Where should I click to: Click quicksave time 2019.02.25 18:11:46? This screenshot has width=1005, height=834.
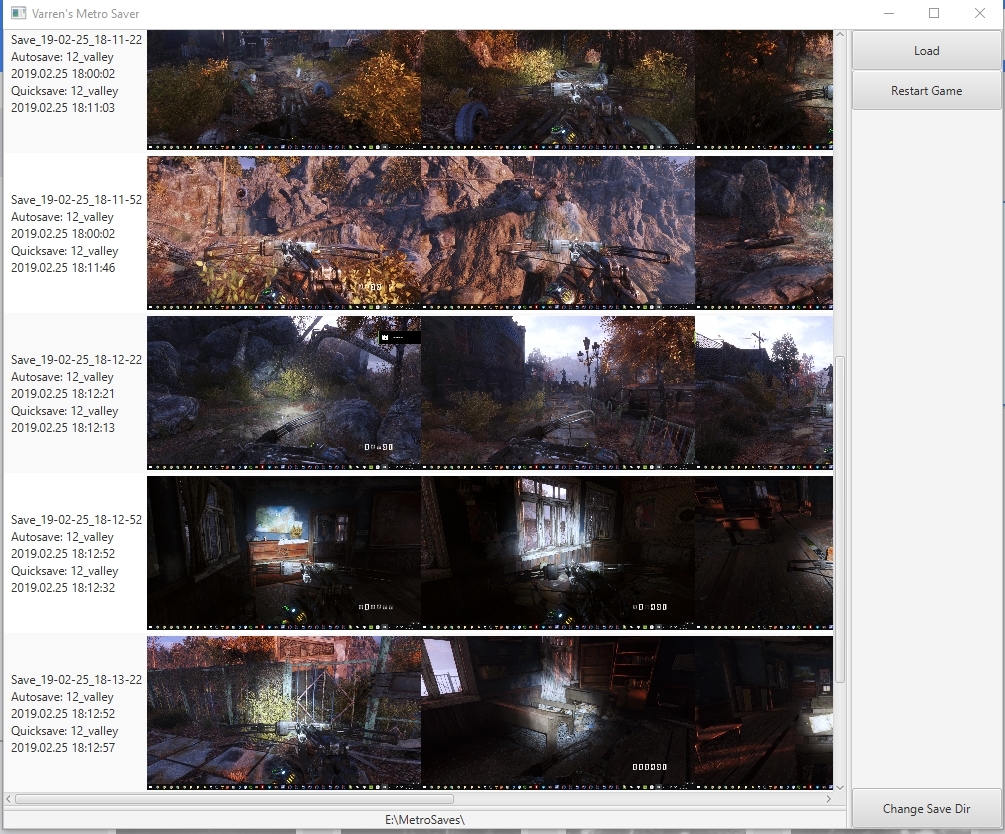63,268
